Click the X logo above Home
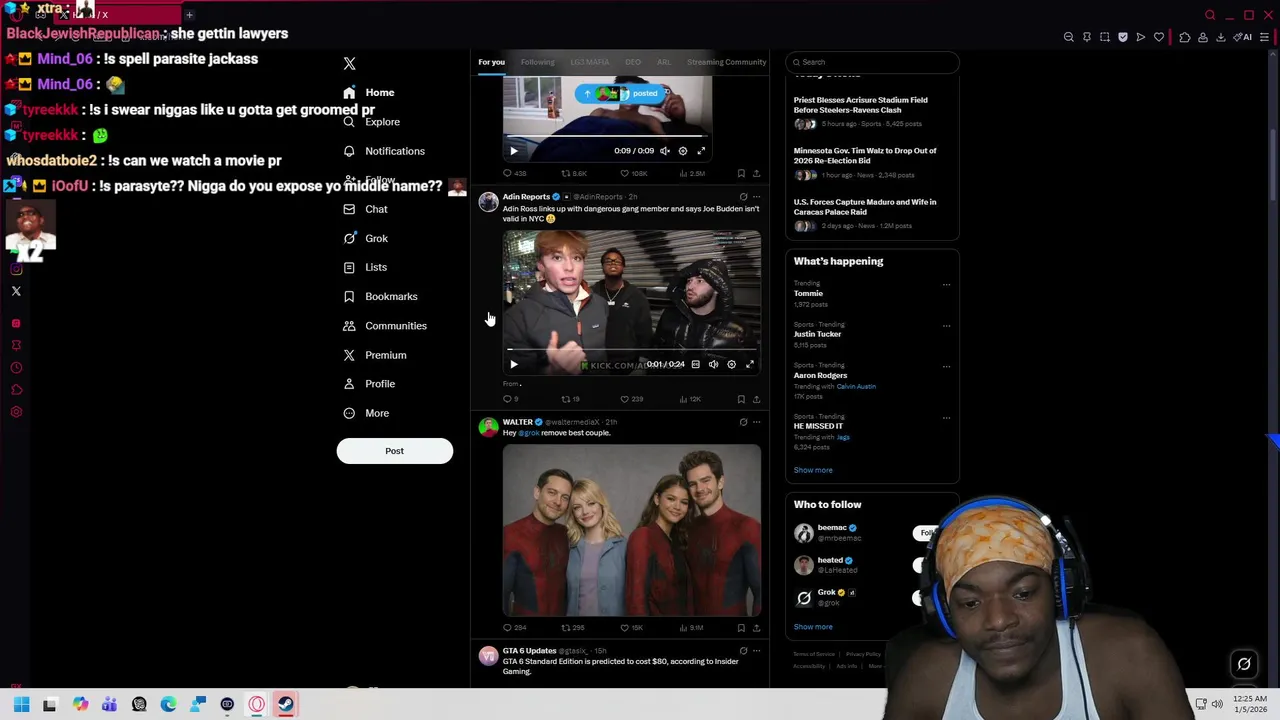Image resolution: width=1280 pixels, height=720 pixels. click(x=349, y=64)
